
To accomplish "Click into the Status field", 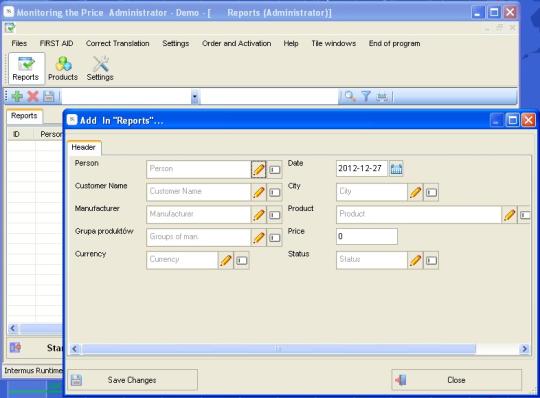I will [372, 260].
